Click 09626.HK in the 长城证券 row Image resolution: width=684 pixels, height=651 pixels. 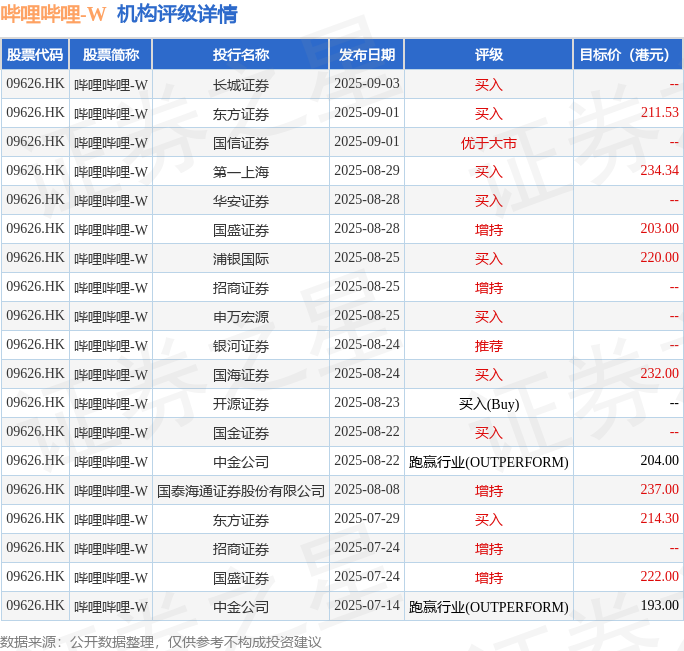click(x=35, y=83)
